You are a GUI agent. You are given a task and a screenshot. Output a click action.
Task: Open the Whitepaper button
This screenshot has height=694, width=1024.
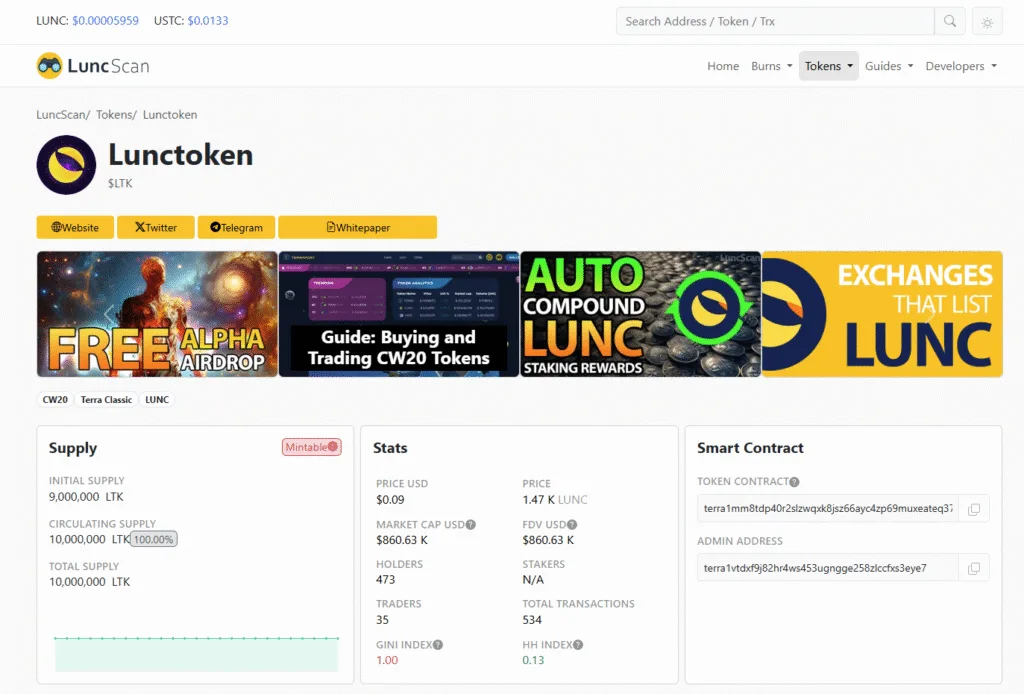[358, 227]
